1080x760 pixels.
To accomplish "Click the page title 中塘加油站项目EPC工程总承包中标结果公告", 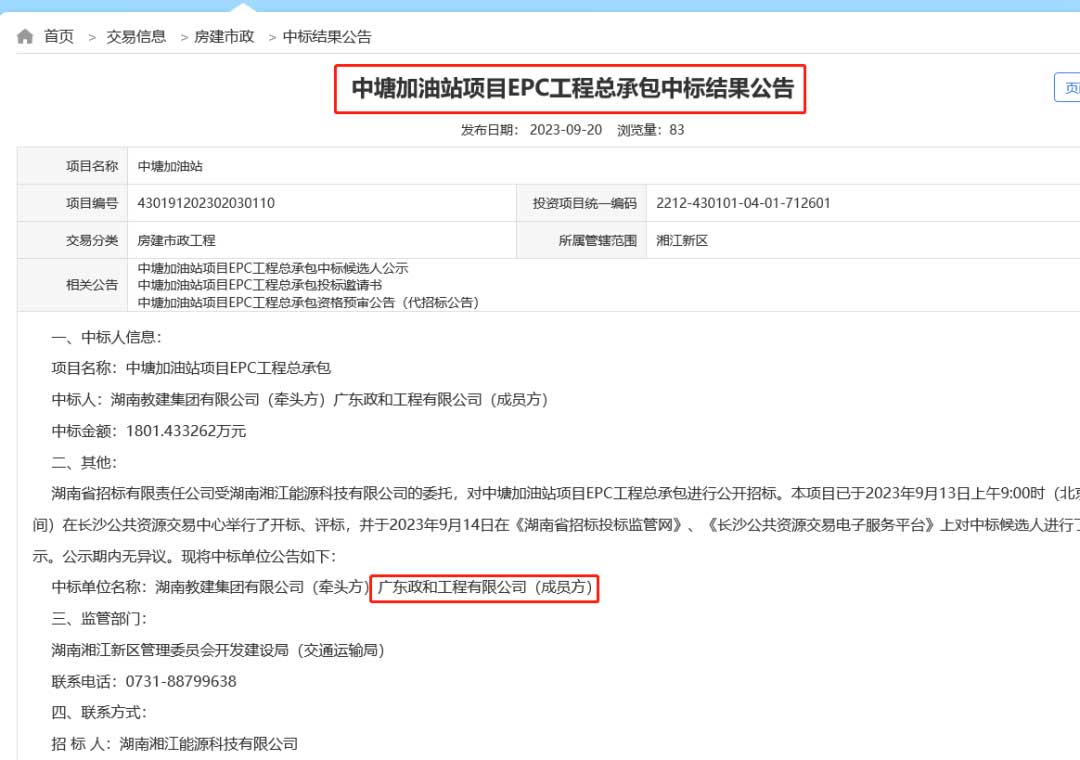I will pos(572,88).
